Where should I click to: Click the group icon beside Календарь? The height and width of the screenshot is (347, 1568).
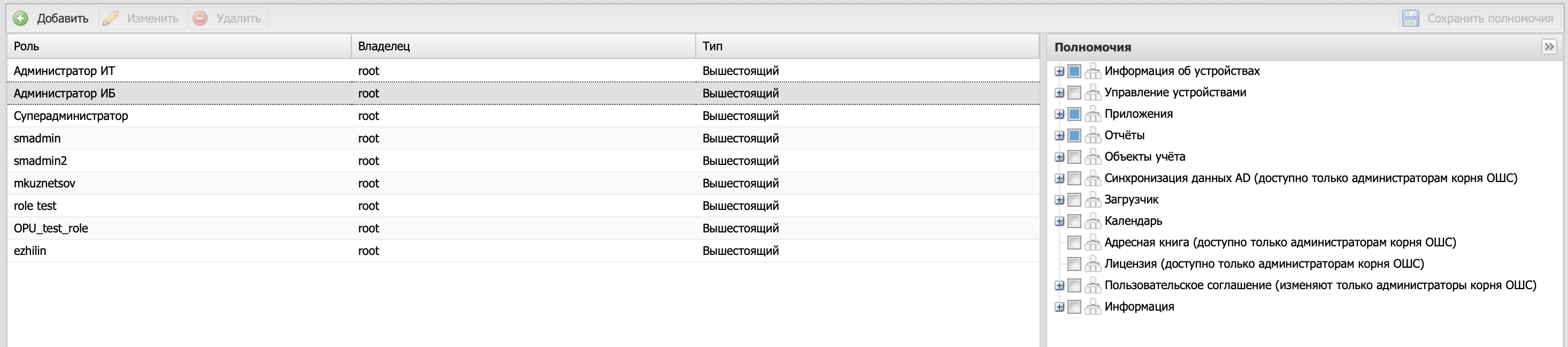[1093, 221]
